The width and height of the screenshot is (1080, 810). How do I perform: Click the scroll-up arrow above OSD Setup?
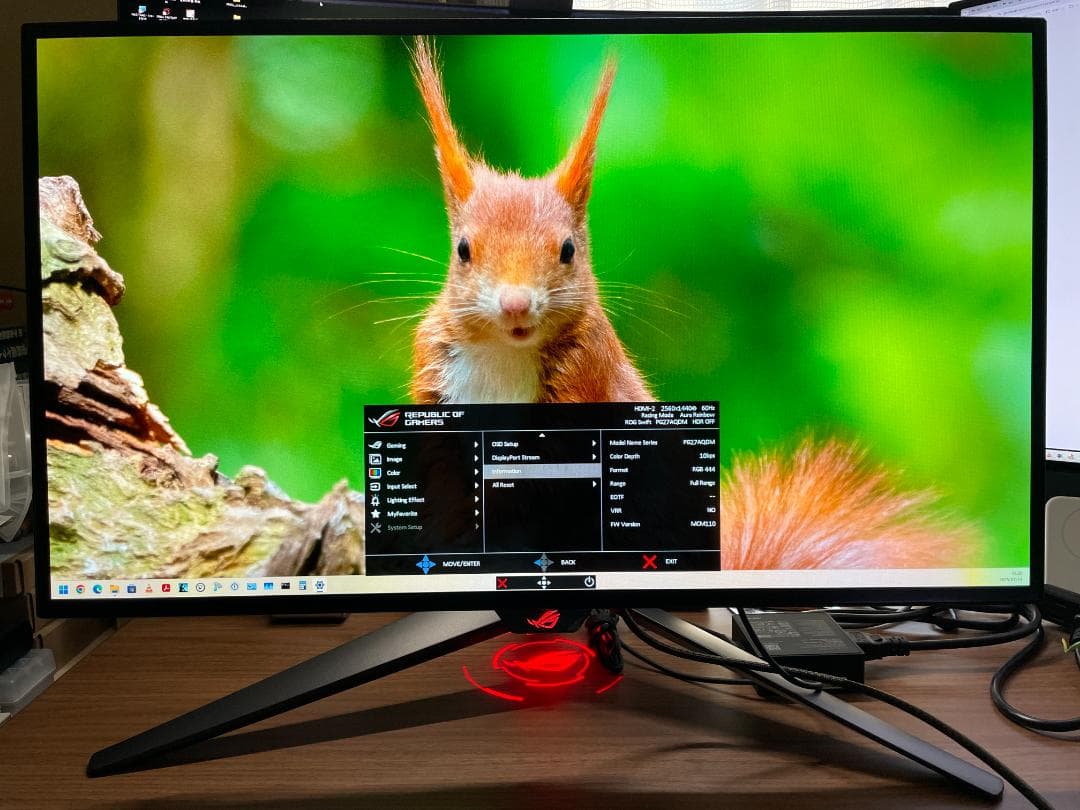click(542, 434)
